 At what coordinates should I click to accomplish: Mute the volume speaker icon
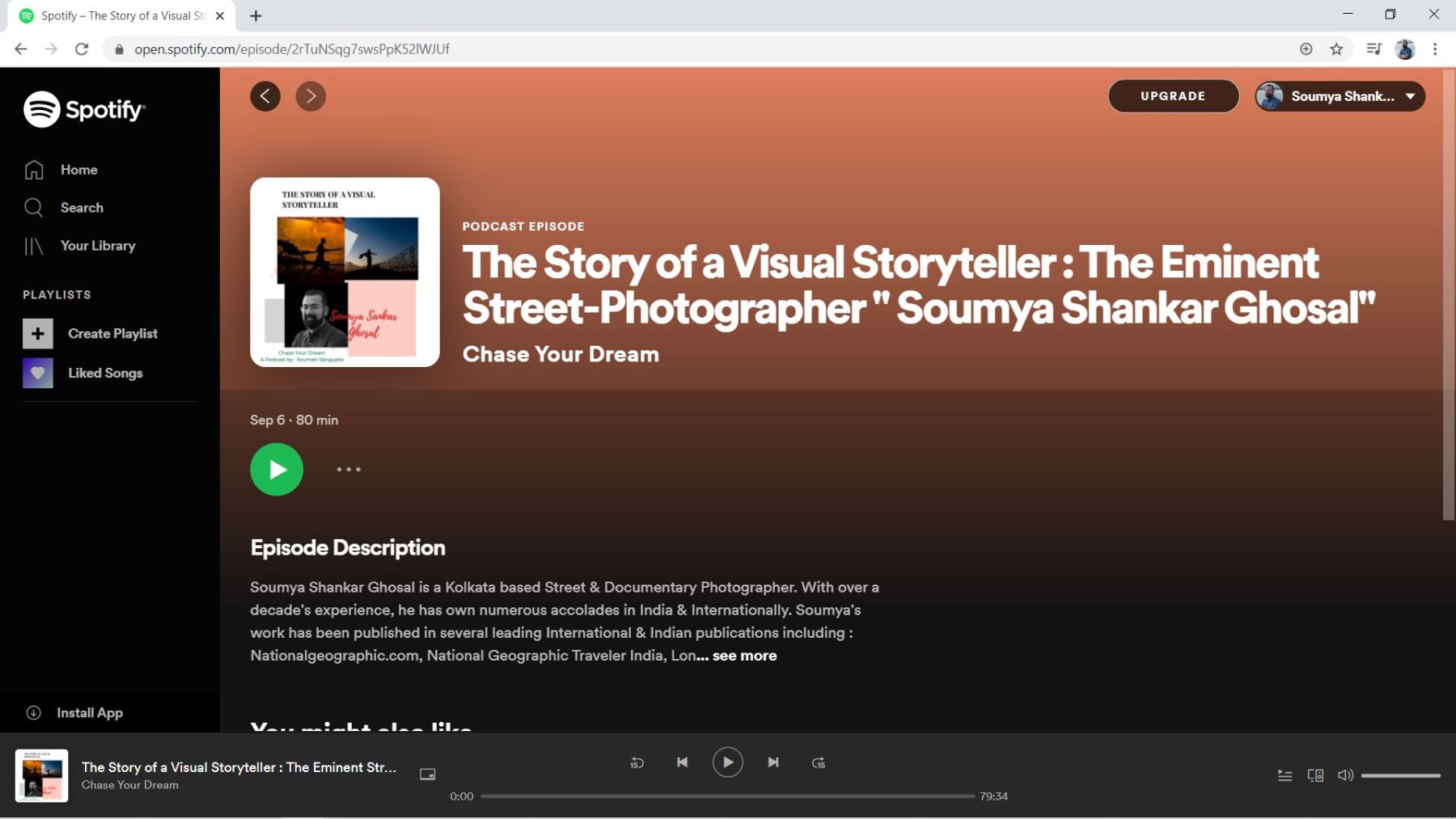click(x=1345, y=775)
